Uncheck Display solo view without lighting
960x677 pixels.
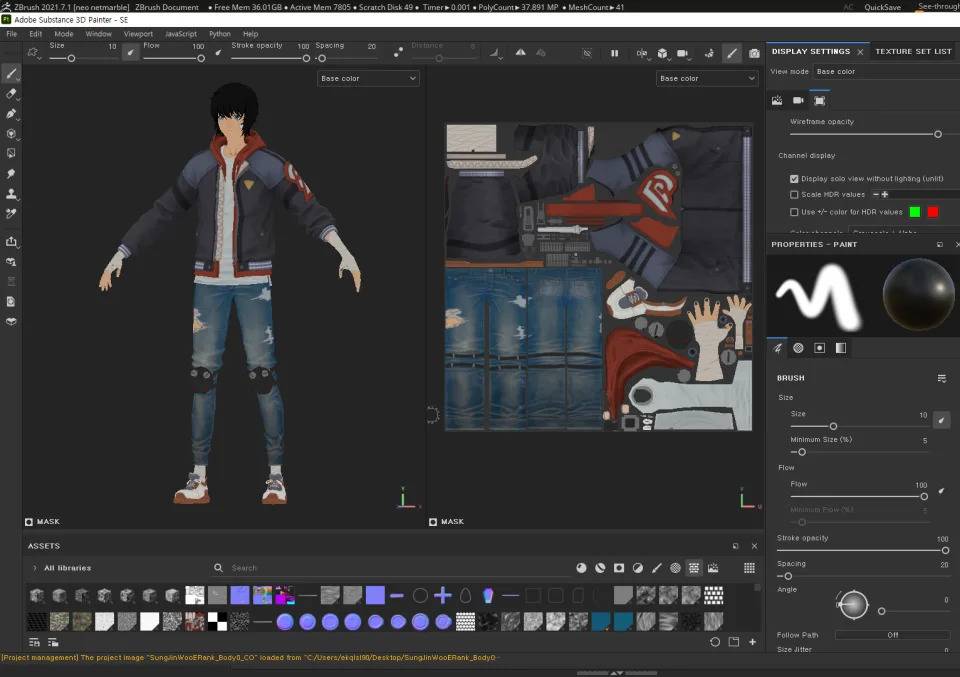(794, 179)
